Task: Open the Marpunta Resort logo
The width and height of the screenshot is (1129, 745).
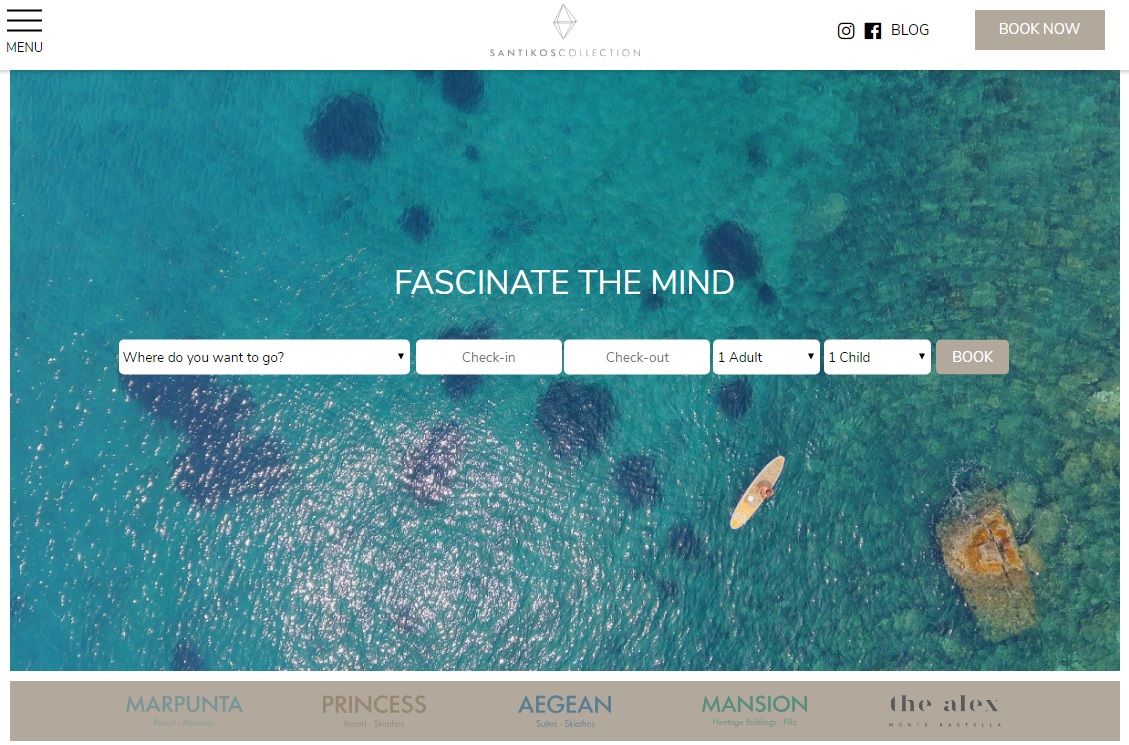Action: click(184, 710)
